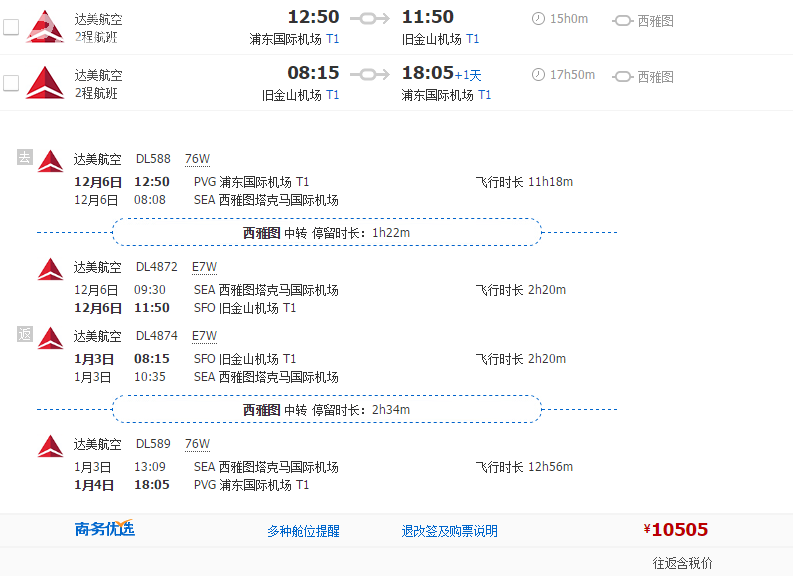This screenshot has width=793, height=576.
Task: Click the return 返 tag
Action: click(x=25, y=335)
